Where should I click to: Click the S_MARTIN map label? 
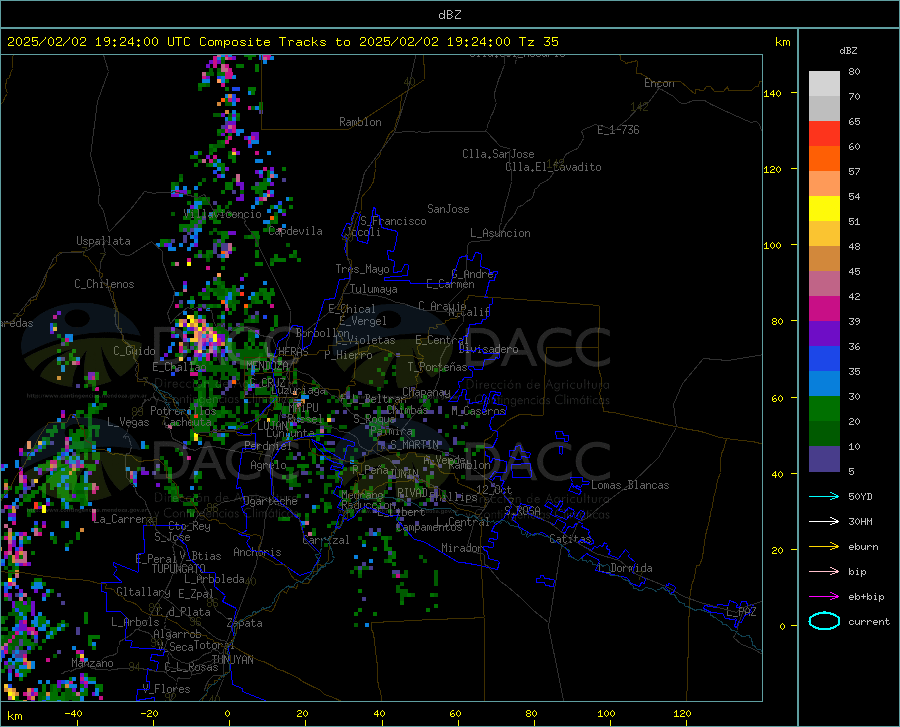click(414, 445)
